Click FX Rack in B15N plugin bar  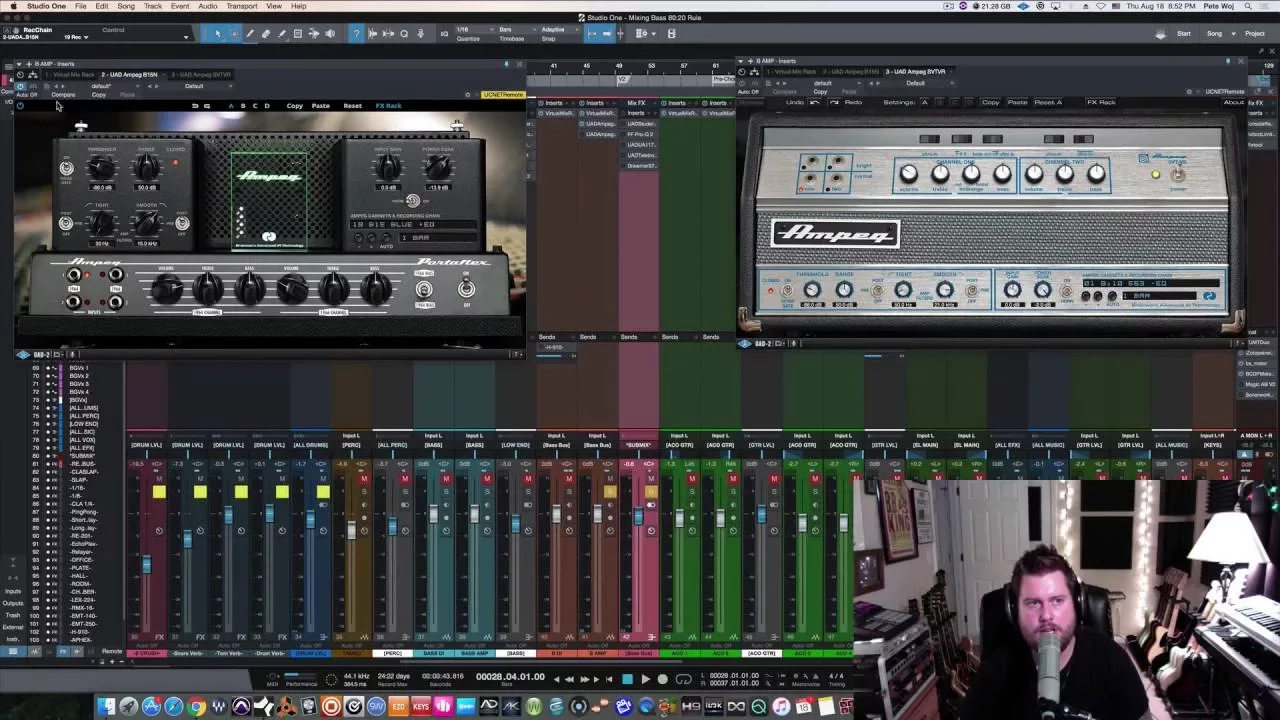388,106
